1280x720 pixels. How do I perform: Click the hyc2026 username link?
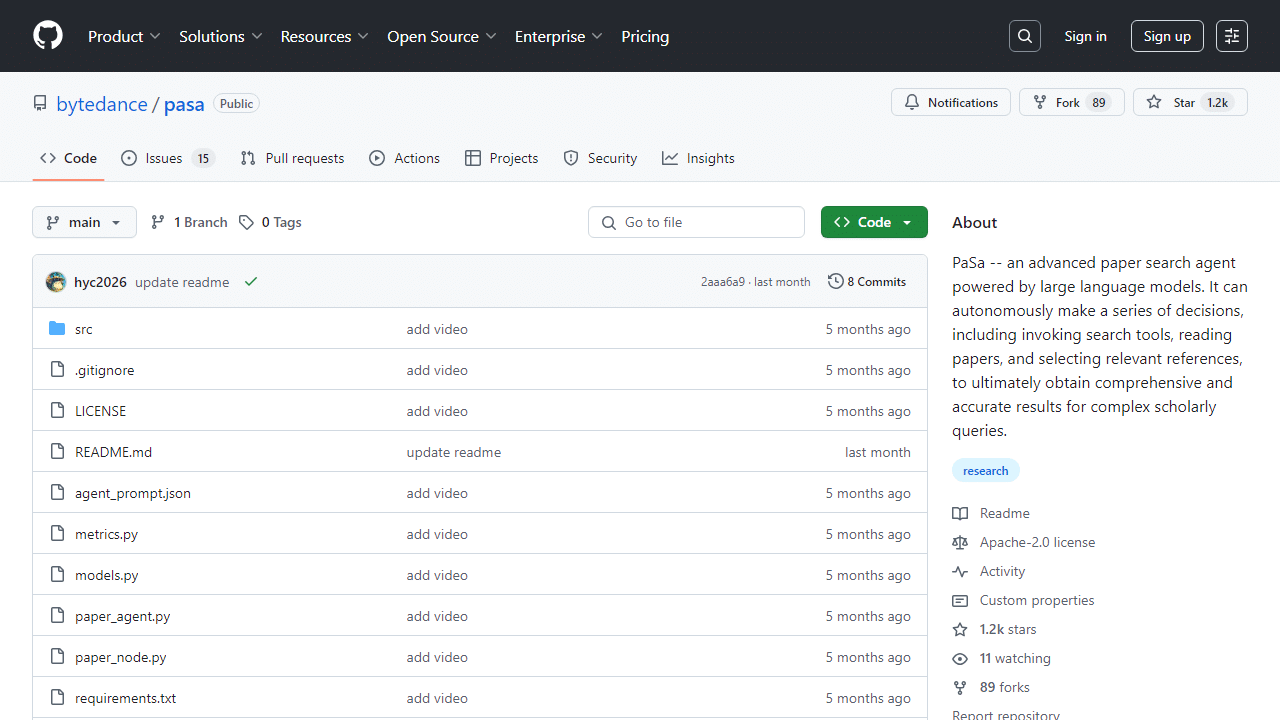100,282
